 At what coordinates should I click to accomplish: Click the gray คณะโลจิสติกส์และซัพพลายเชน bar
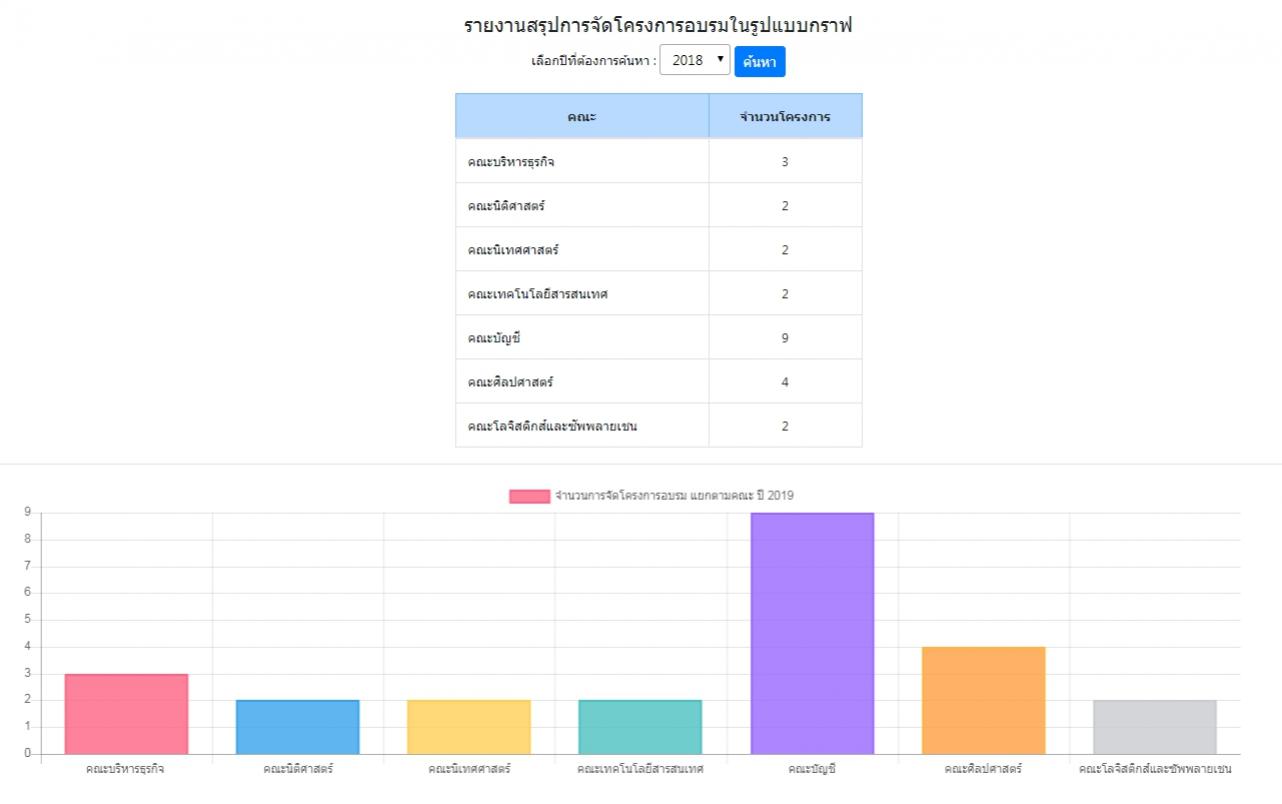click(1155, 727)
